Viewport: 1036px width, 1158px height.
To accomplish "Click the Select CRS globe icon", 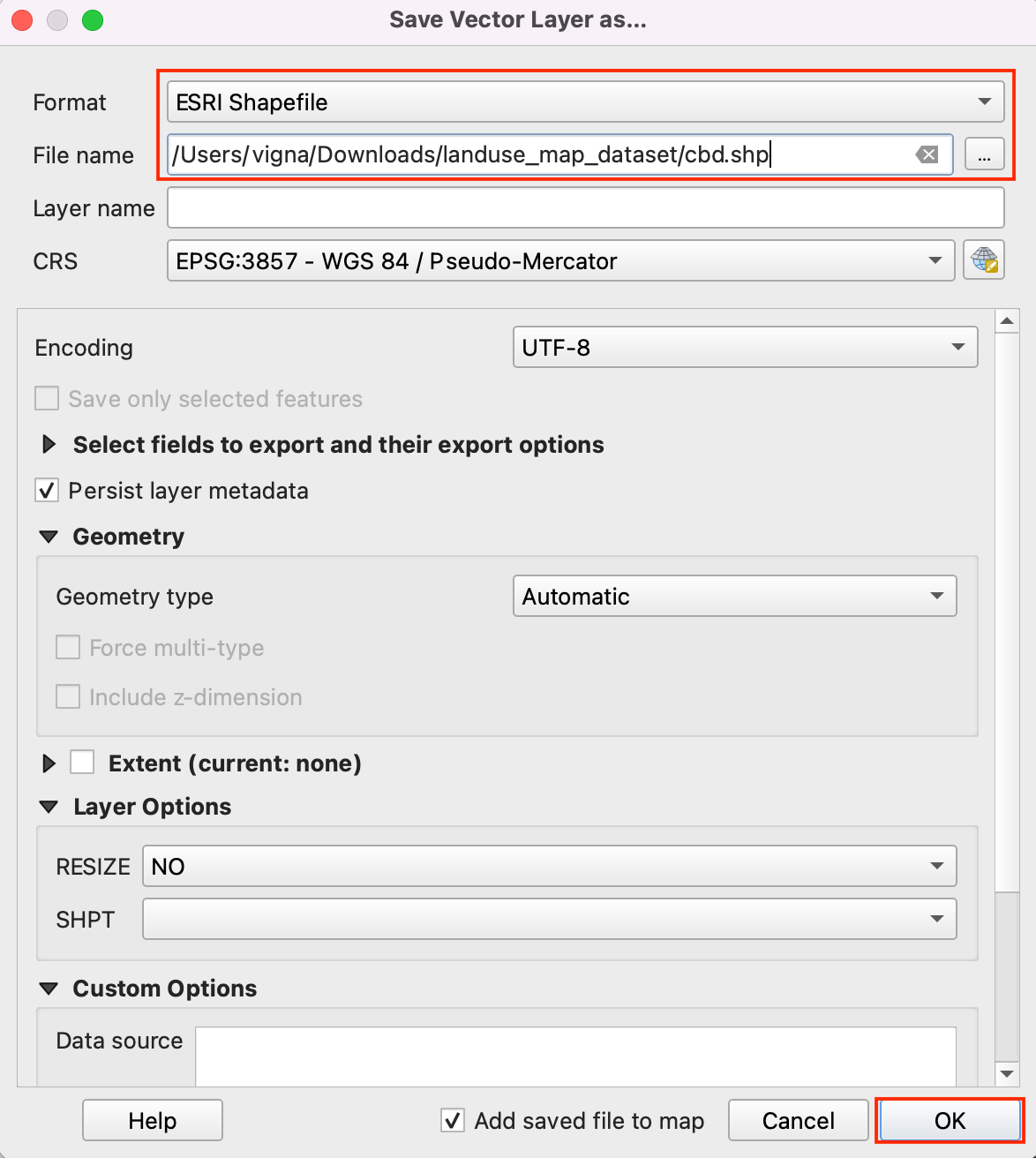I will tap(984, 261).
